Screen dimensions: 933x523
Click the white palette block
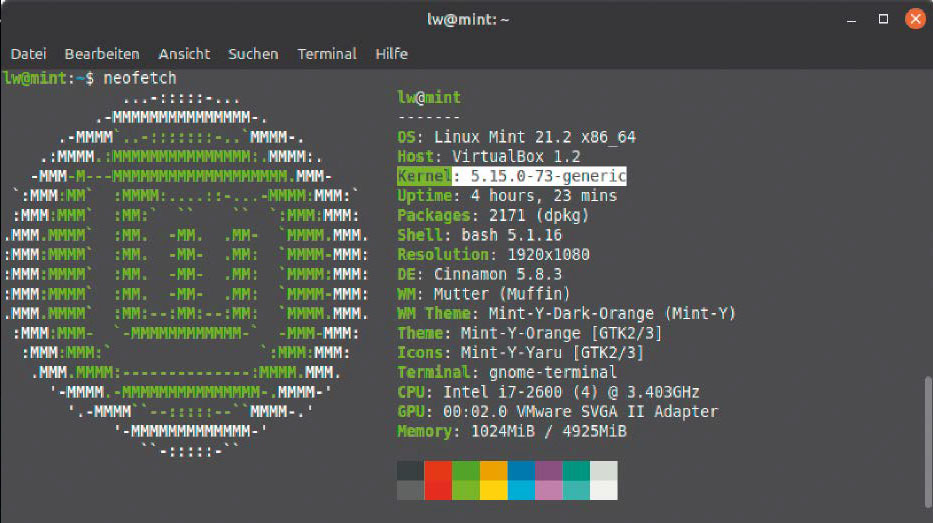(x=604, y=480)
